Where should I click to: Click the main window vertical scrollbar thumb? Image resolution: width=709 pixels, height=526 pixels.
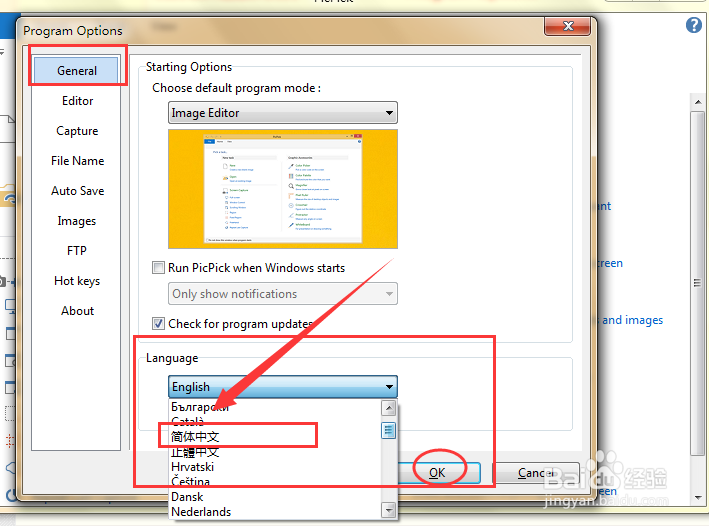[698, 283]
